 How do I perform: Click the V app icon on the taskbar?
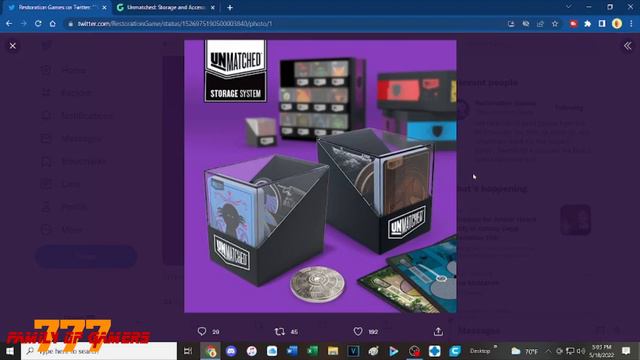pyautogui.click(x=353, y=351)
